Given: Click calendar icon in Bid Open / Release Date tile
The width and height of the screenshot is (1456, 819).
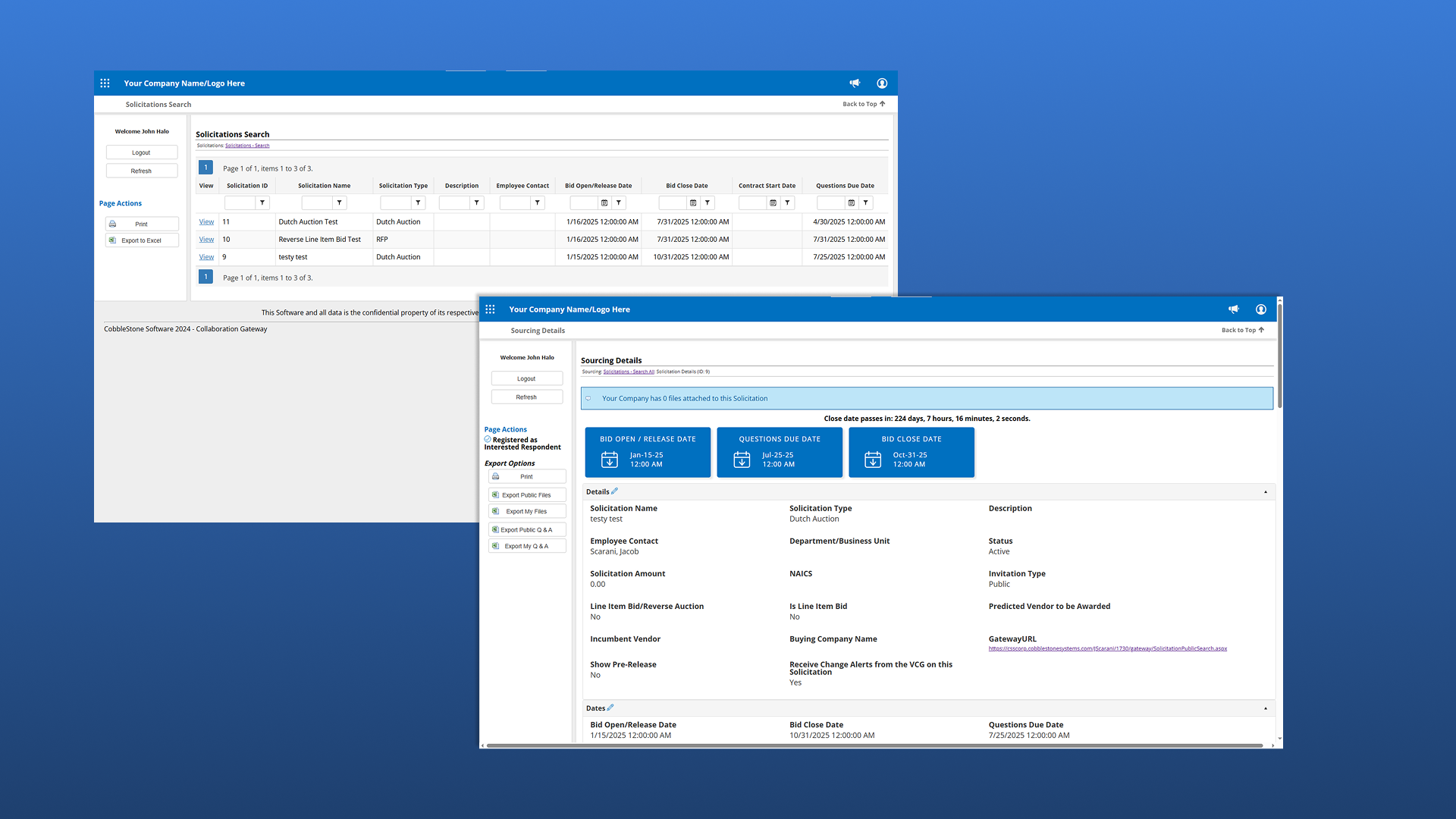Looking at the screenshot, I should click(610, 460).
